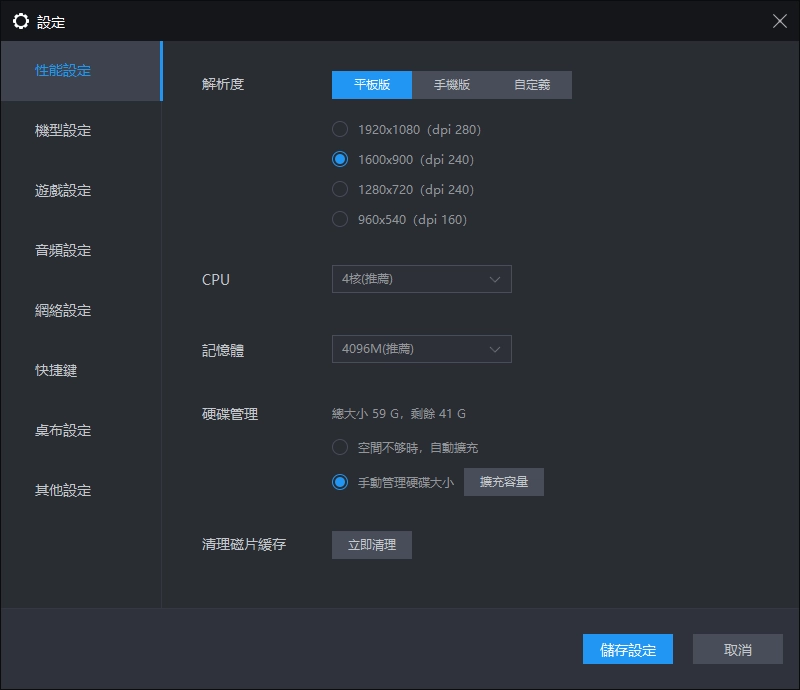The image size is (800, 690).
Task: Open the 記憶體 memory dropdown
Action: [421, 348]
